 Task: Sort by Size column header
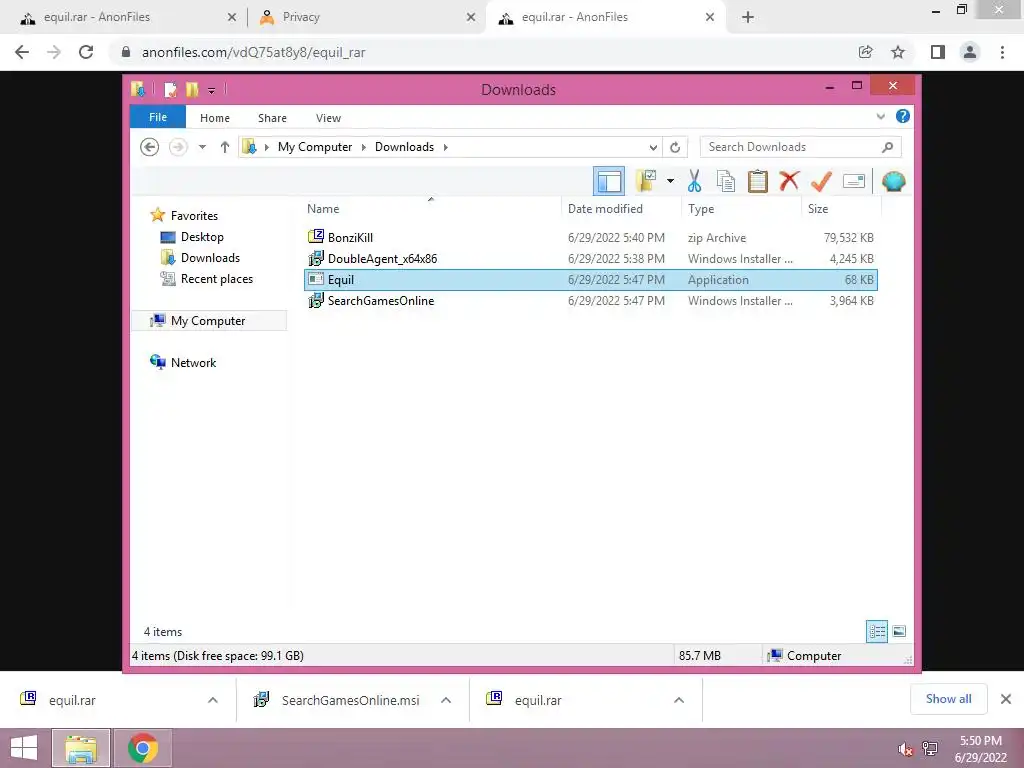pyautogui.click(x=840, y=208)
